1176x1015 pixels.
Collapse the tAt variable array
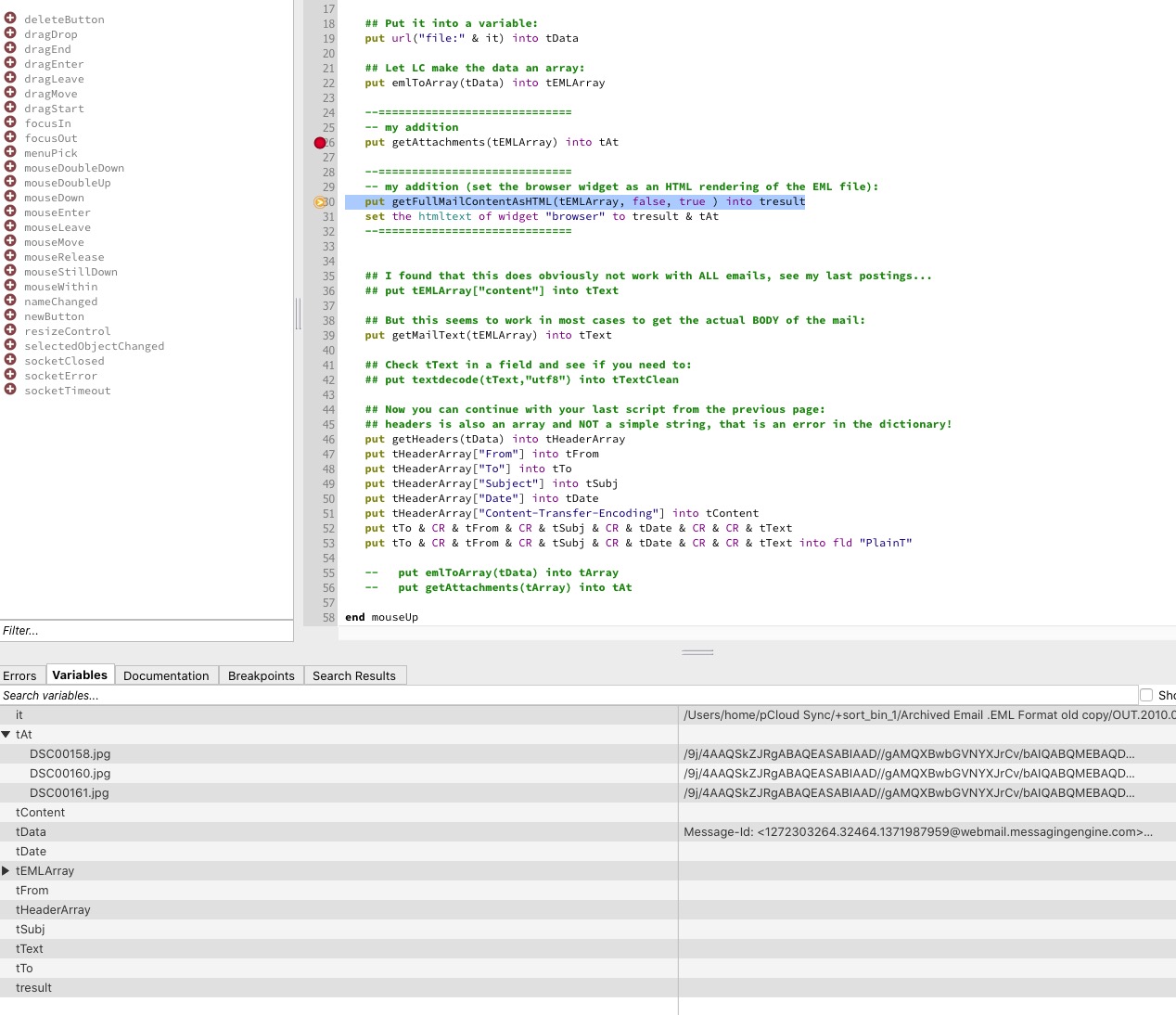coord(6,735)
